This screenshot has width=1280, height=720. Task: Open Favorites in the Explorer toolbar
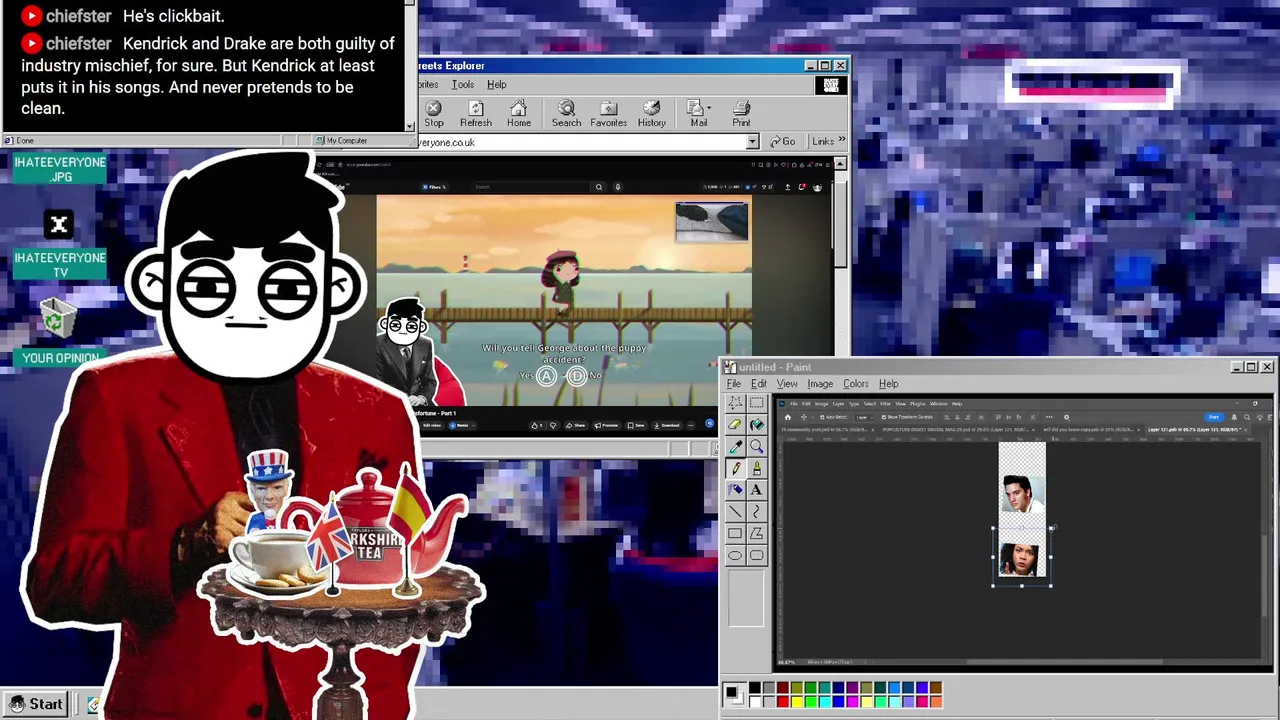click(608, 114)
